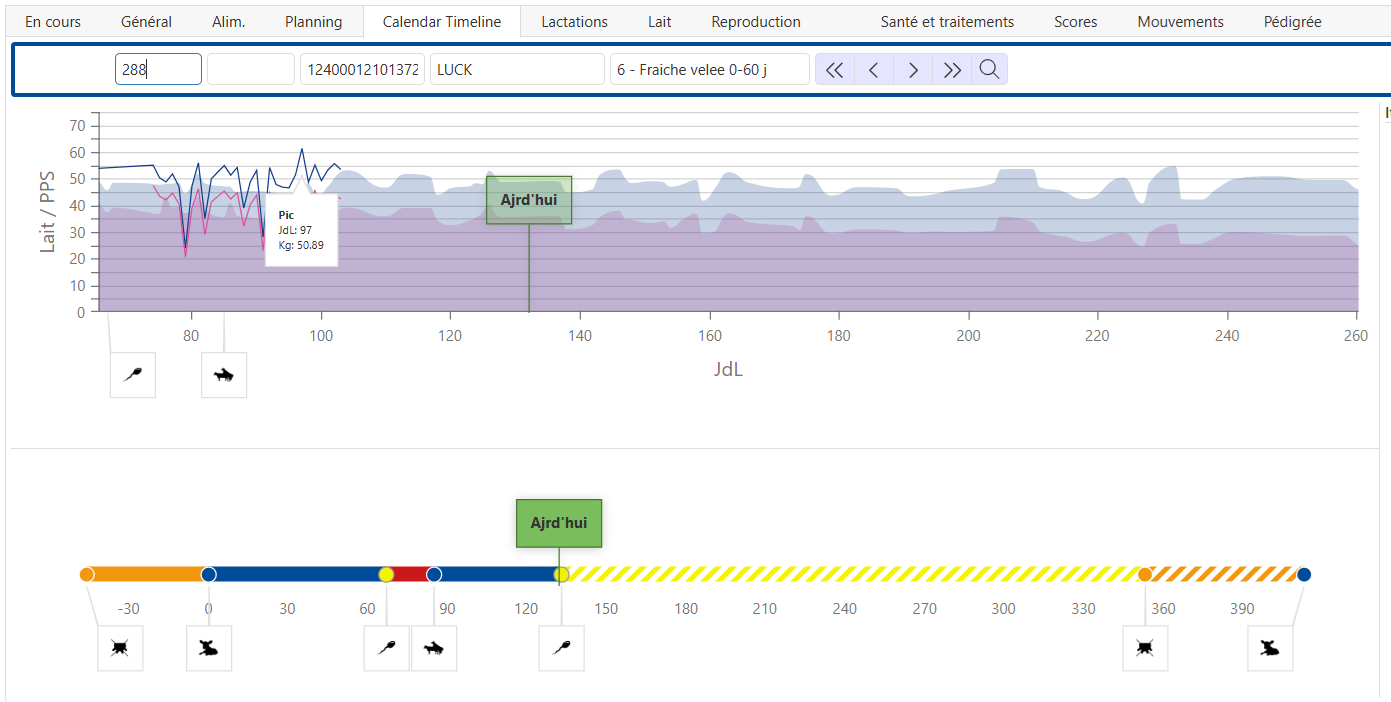Open the Général tab
1391x702 pixels.
tap(146, 21)
